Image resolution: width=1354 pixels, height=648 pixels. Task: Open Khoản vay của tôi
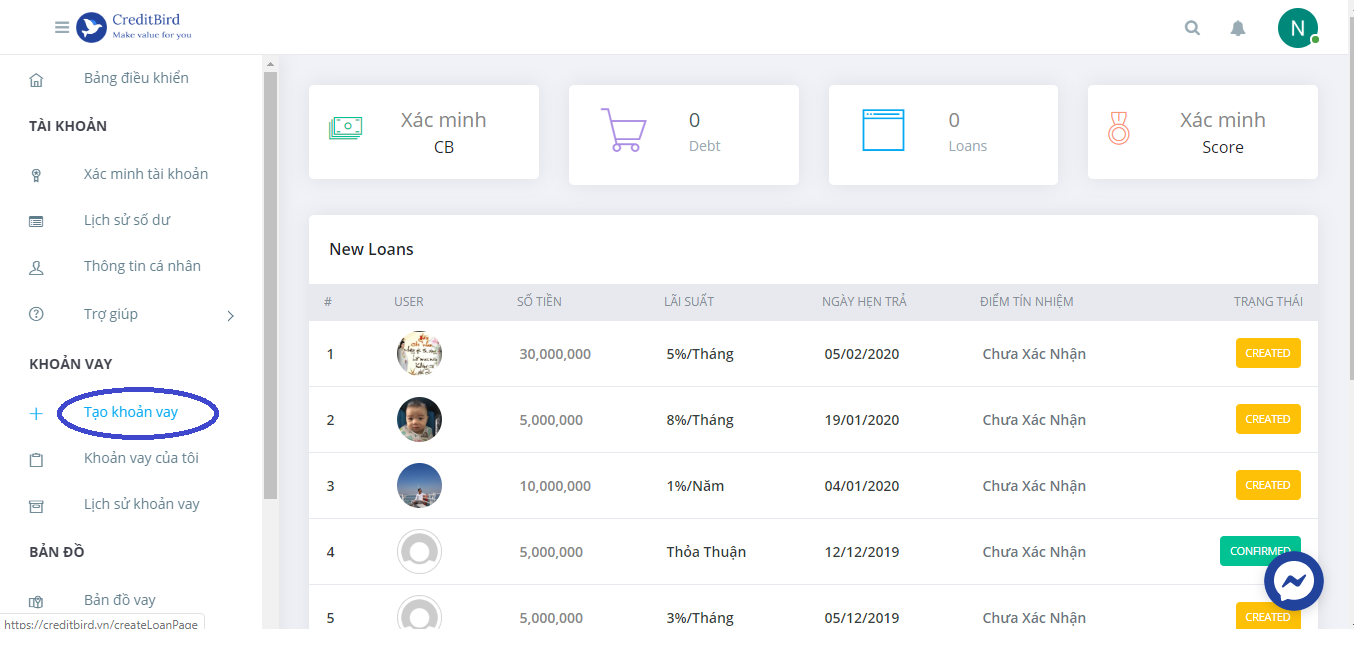[x=141, y=458]
